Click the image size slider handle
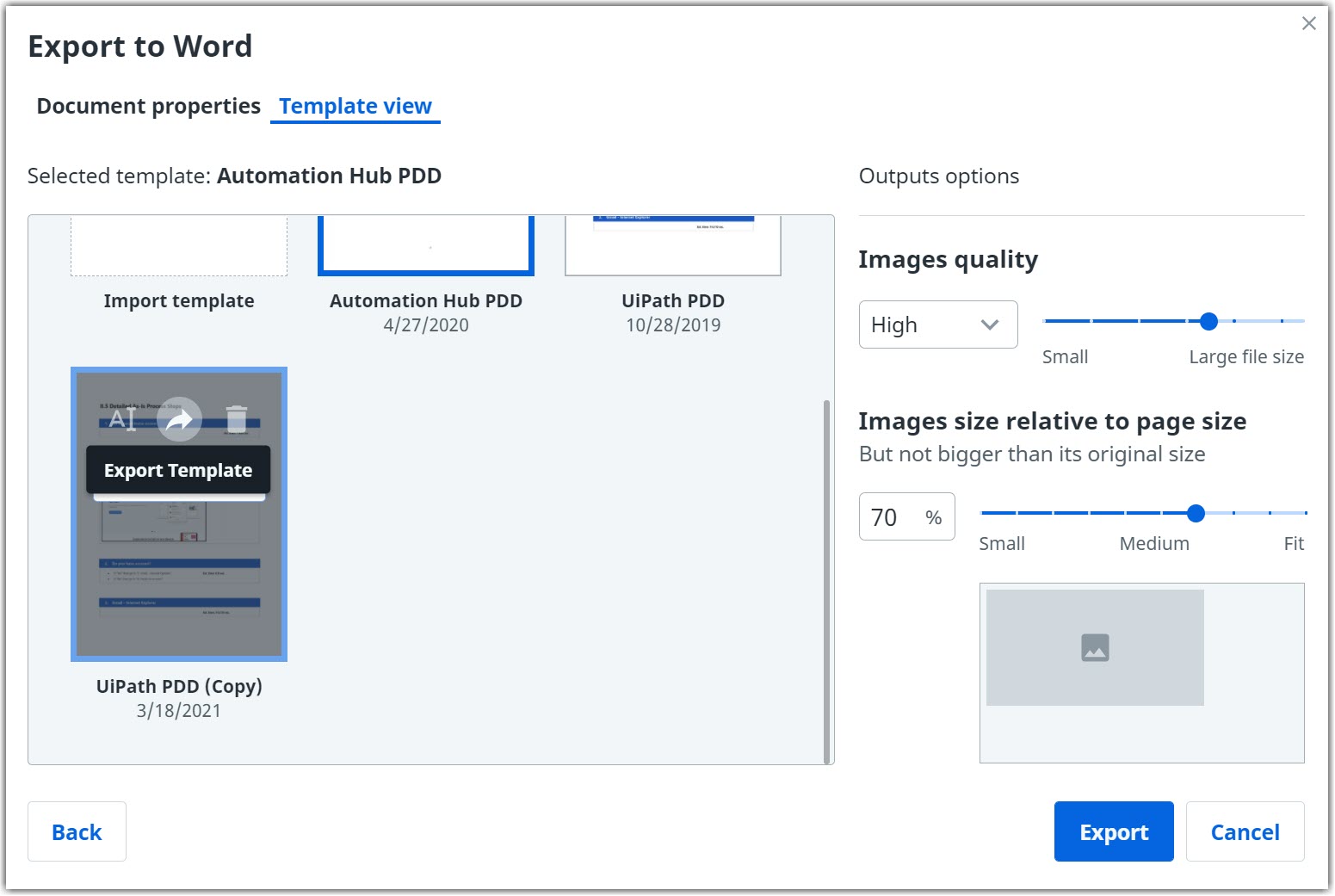The image size is (1335, 896). (1196, 513)
